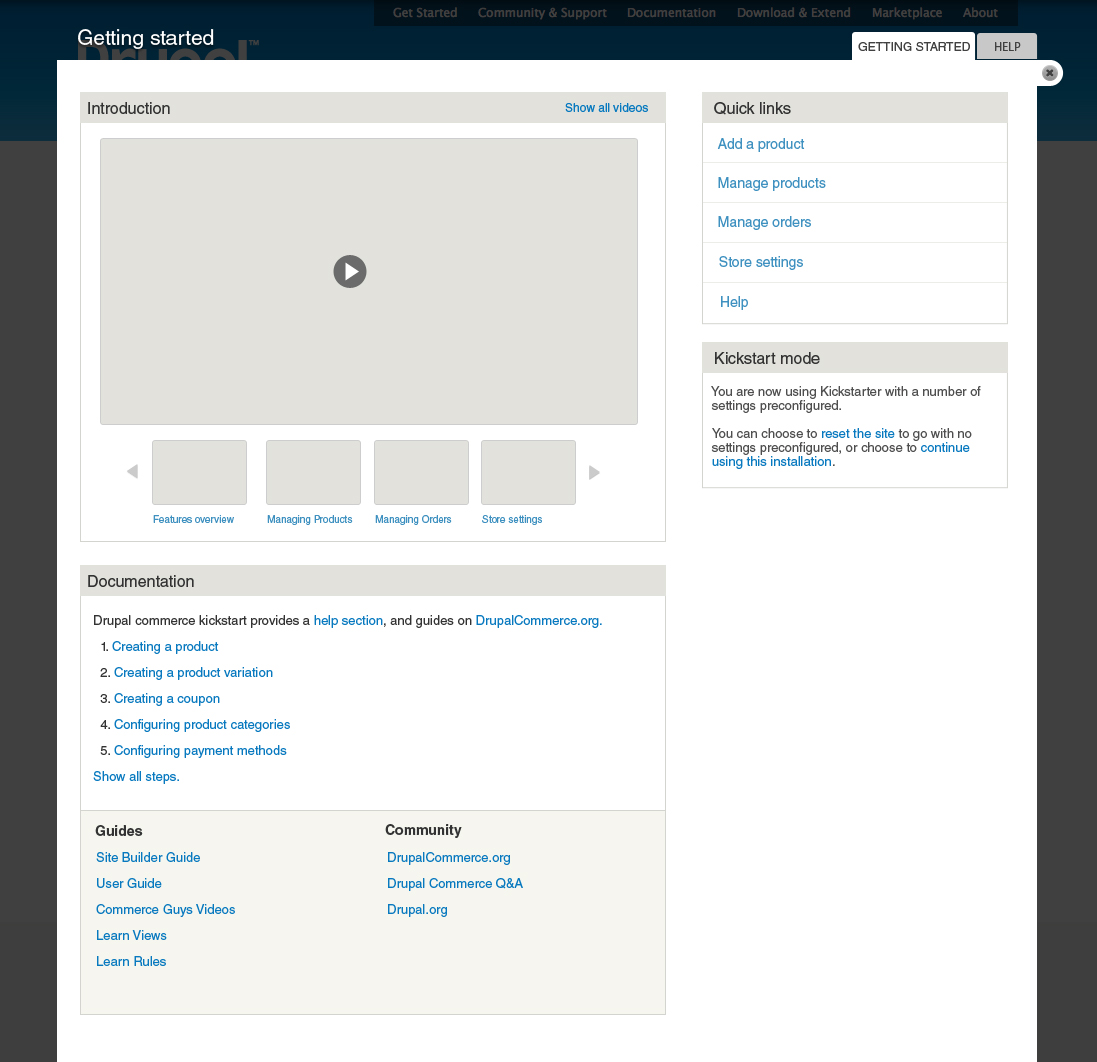Open the Features overview video link
This screenshot has width=1097, height=1062.
click(x=193, y=519)
